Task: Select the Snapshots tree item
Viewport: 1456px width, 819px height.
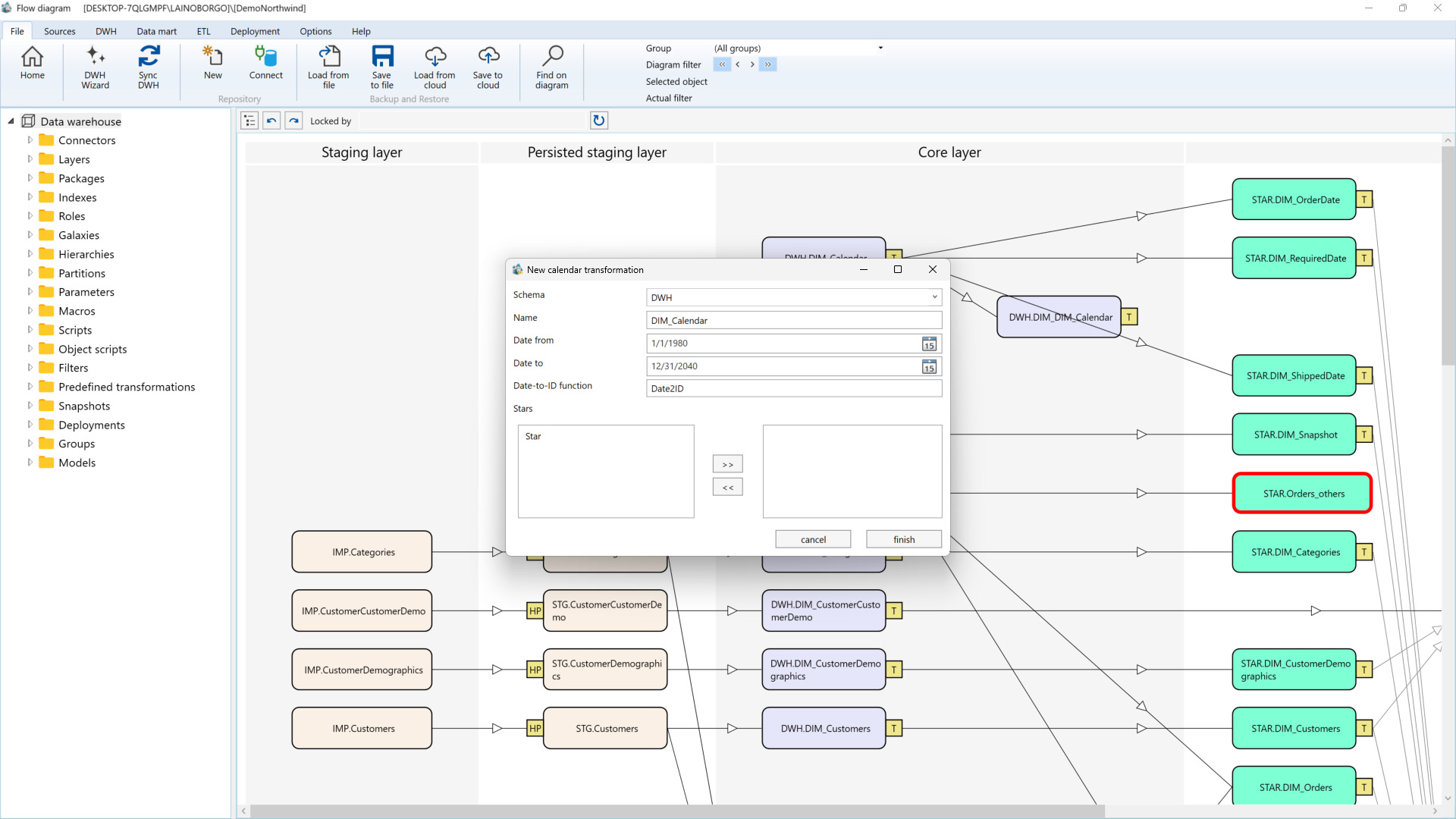Action: point(84,406)
